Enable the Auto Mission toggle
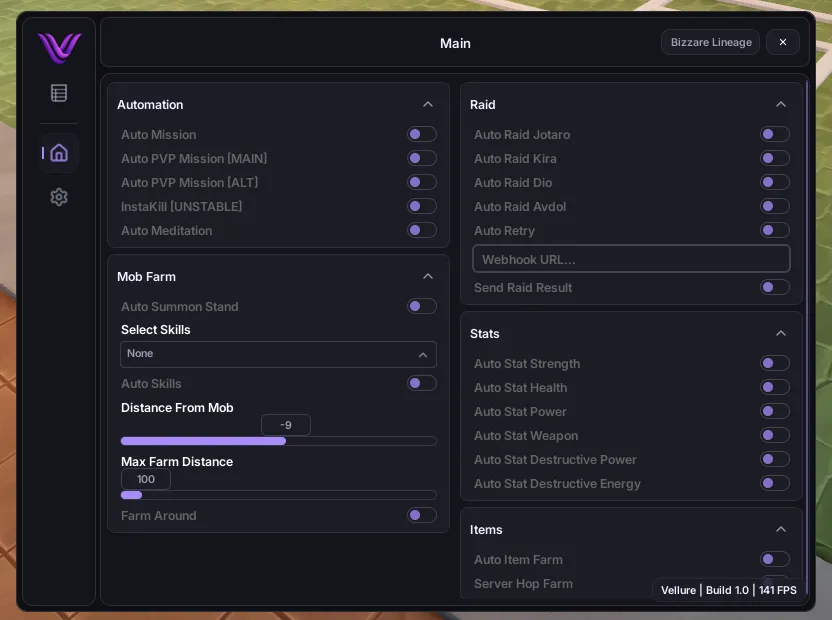Image resolution: width=832 pixels, height=620 pixels. point(421,134)
